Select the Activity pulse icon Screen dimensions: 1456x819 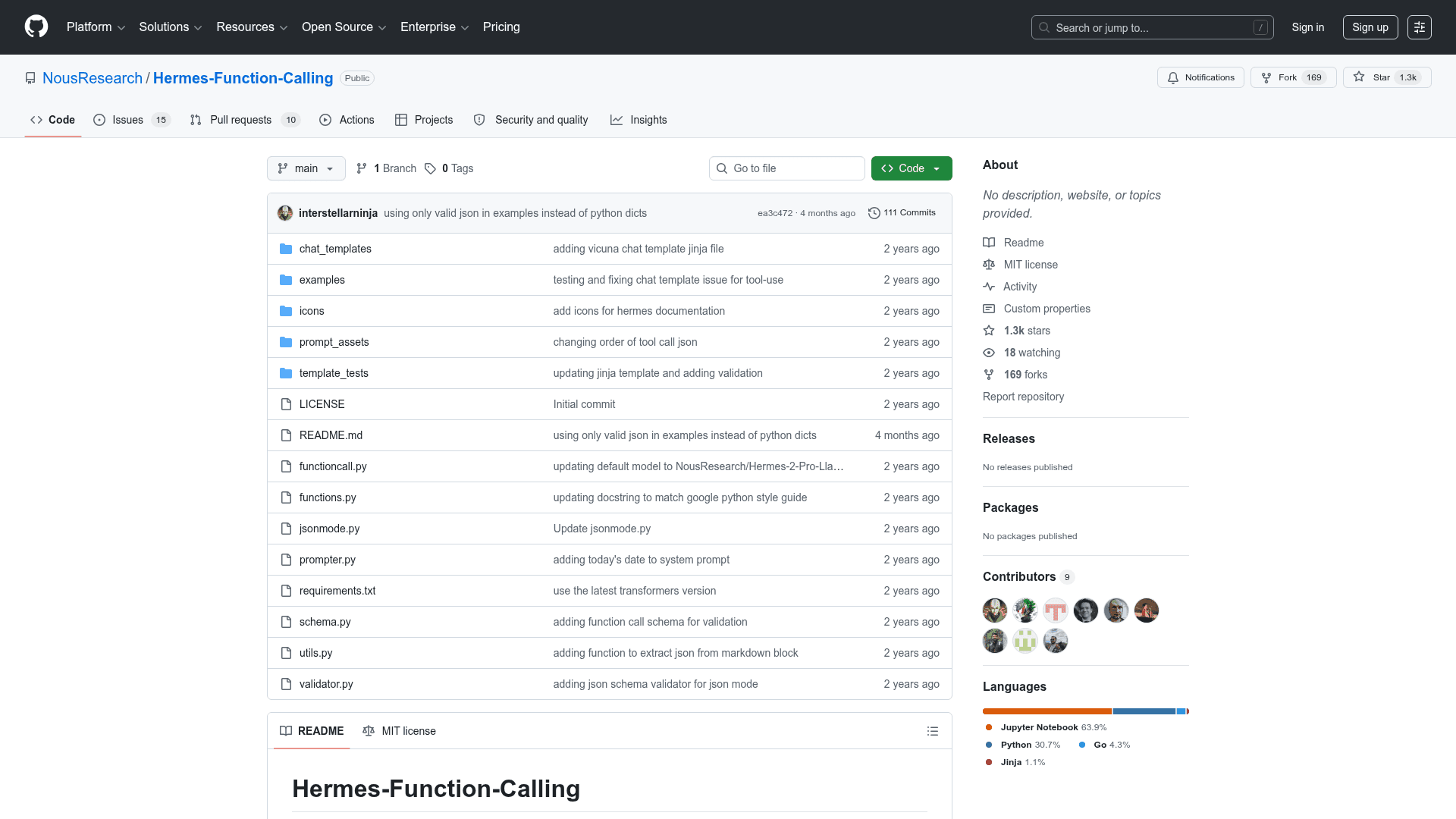[988, 287]
